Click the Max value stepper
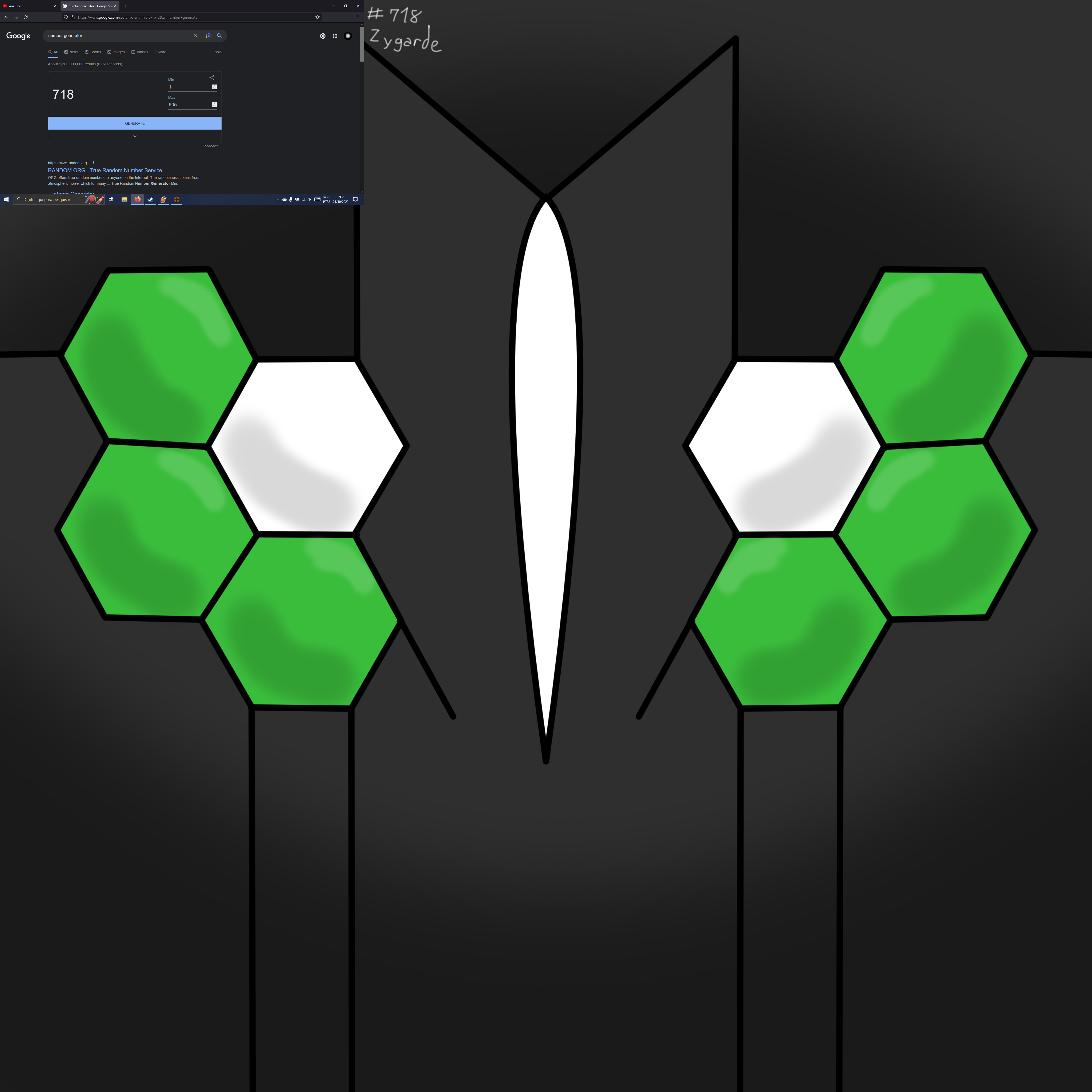 click(214, 105)
